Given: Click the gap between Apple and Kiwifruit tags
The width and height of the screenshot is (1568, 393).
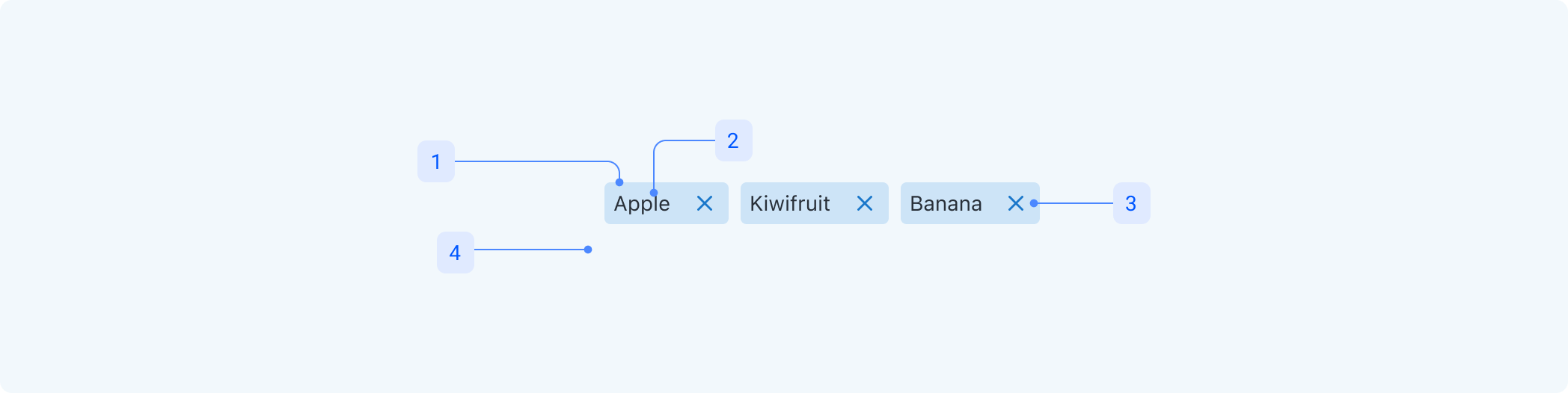Looking at the screenshot, I should (x=735, y=203).
